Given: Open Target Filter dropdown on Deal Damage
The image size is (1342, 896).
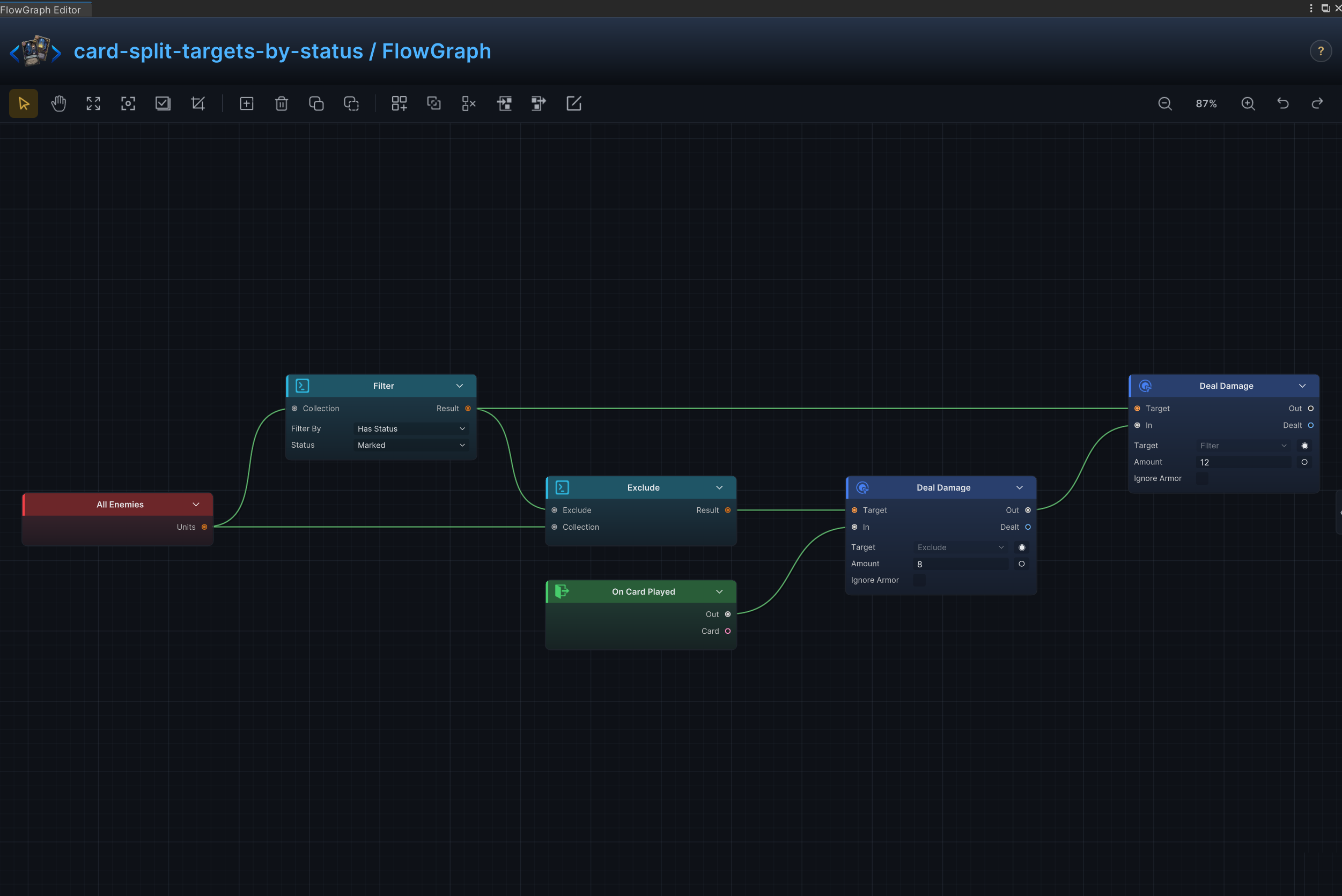Looking at the screenshot, I should point(1244,446).
